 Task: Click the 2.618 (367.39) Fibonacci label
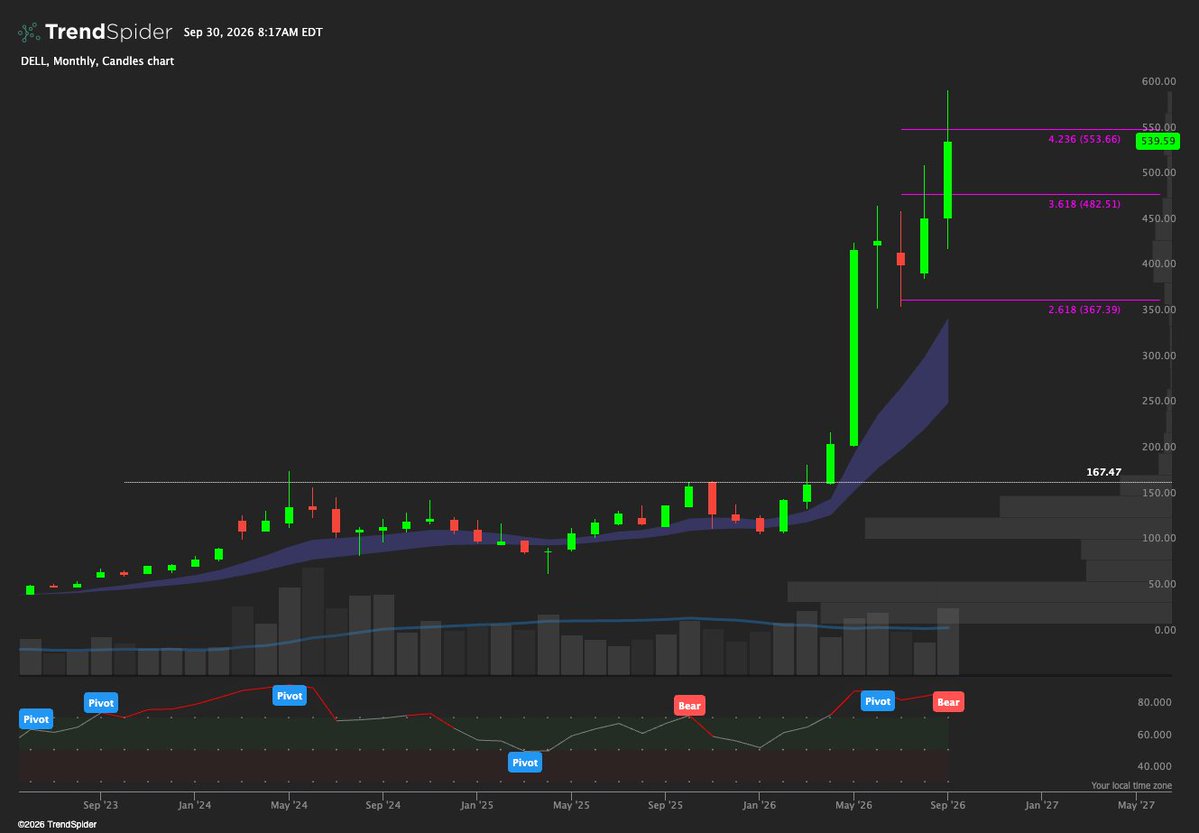tap(1084, 310)
